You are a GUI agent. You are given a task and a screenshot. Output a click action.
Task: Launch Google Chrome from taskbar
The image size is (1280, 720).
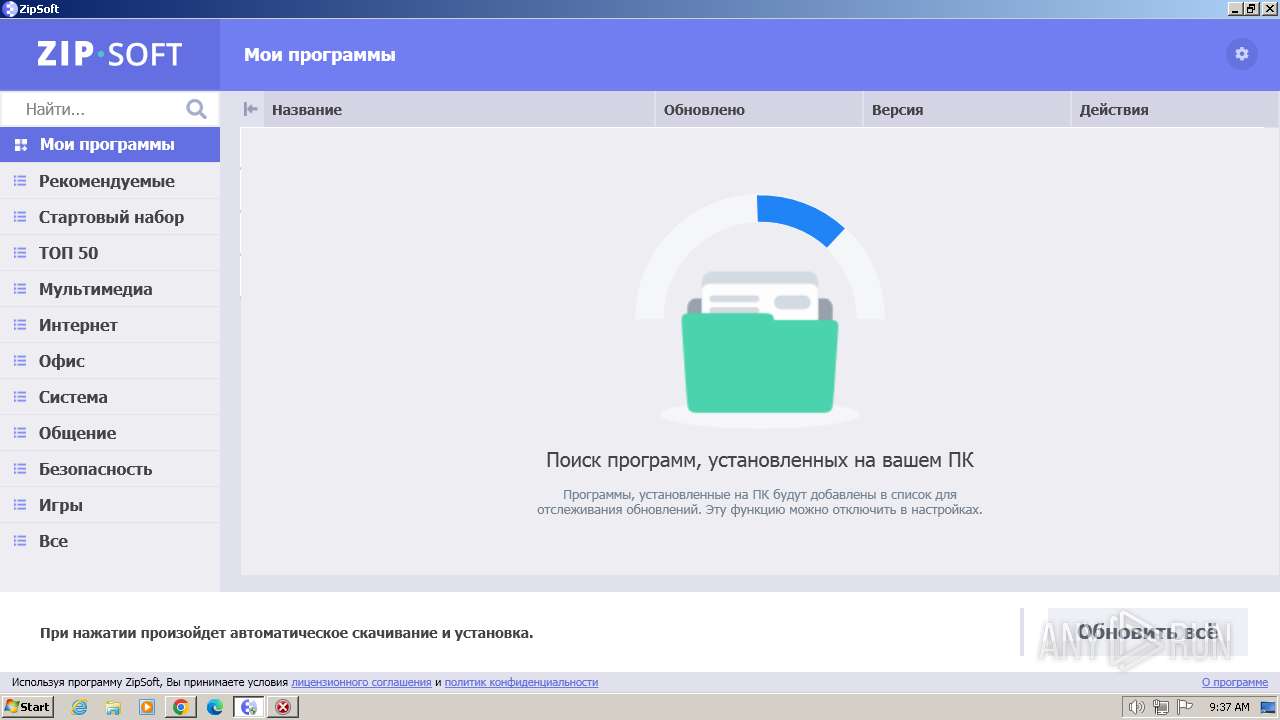[x=181, y=707]
